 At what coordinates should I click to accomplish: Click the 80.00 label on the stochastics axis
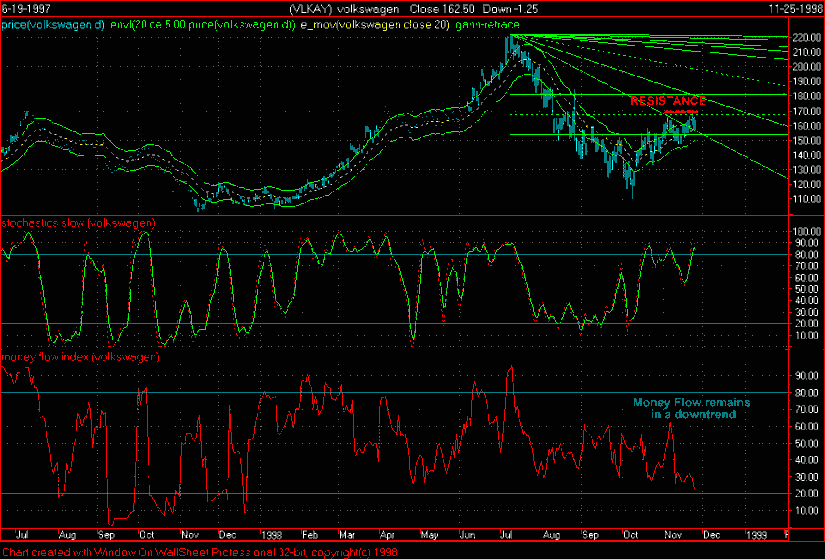click(808, 255)
